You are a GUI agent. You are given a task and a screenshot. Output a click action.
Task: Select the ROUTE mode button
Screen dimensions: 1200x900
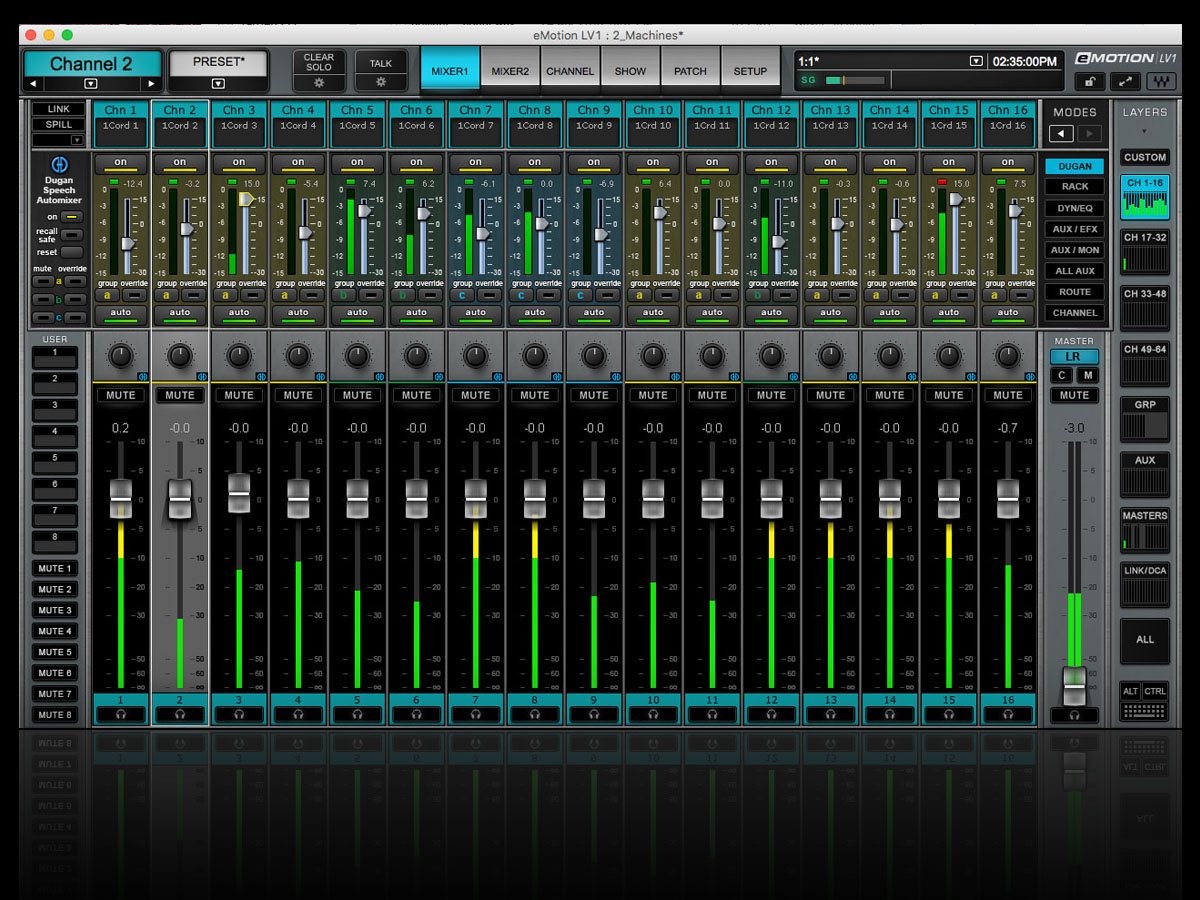pos(1075,292)
